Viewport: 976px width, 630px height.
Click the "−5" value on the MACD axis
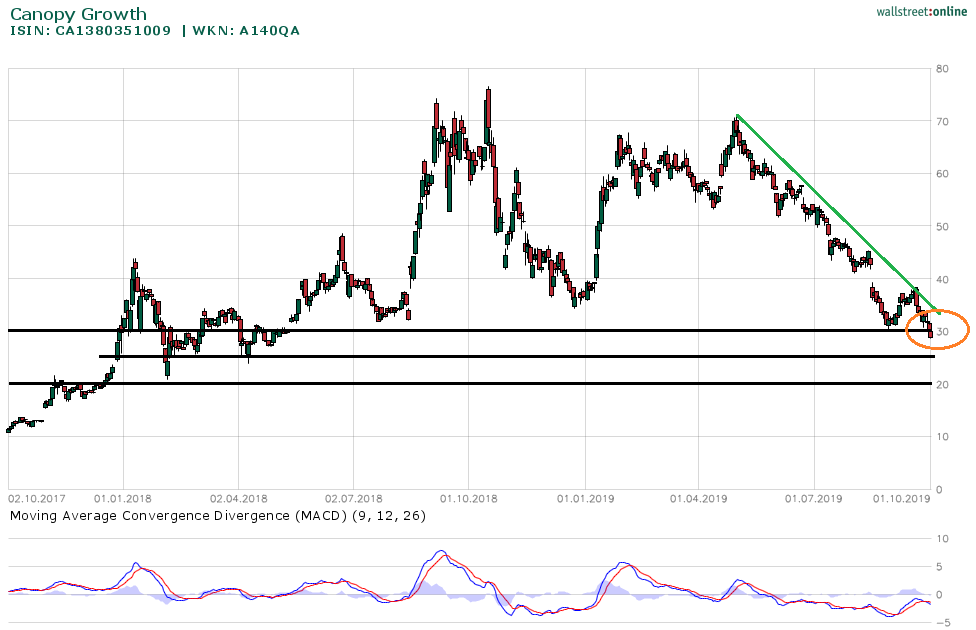942,623
